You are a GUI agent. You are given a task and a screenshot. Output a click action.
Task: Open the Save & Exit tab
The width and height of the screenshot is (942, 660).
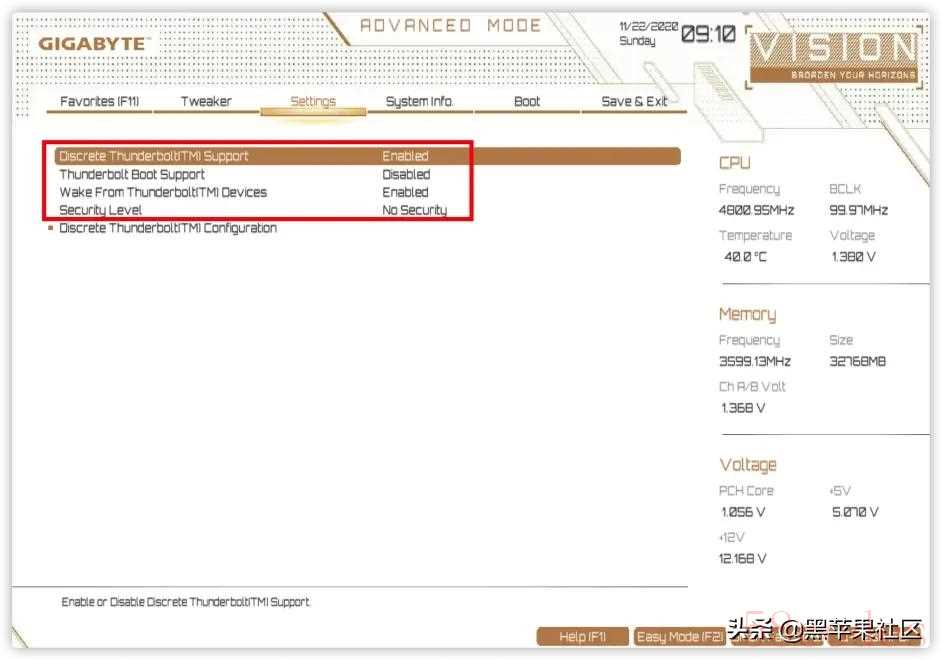(x=634, y=101)
